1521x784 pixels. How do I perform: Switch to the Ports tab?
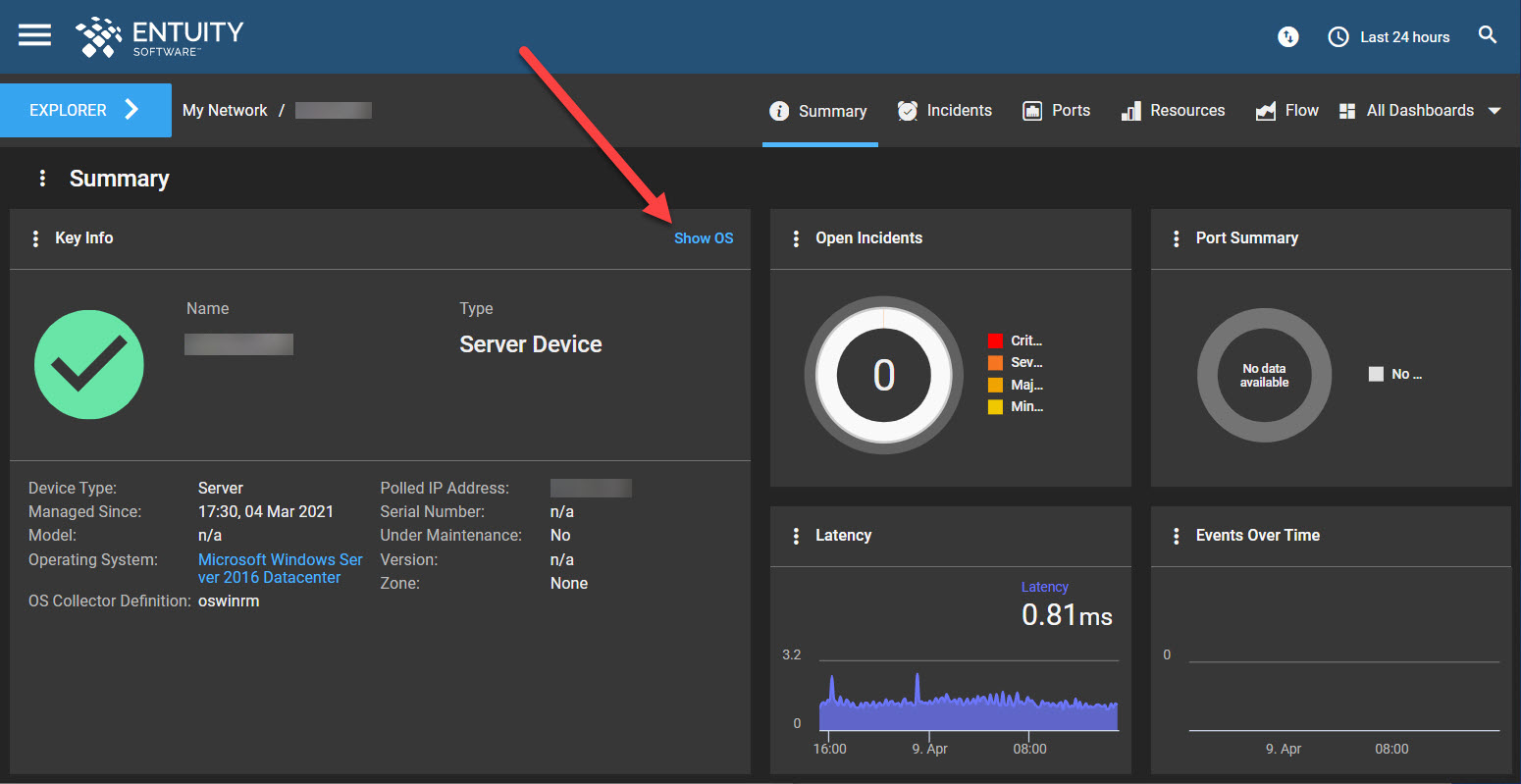(1057, 111)
